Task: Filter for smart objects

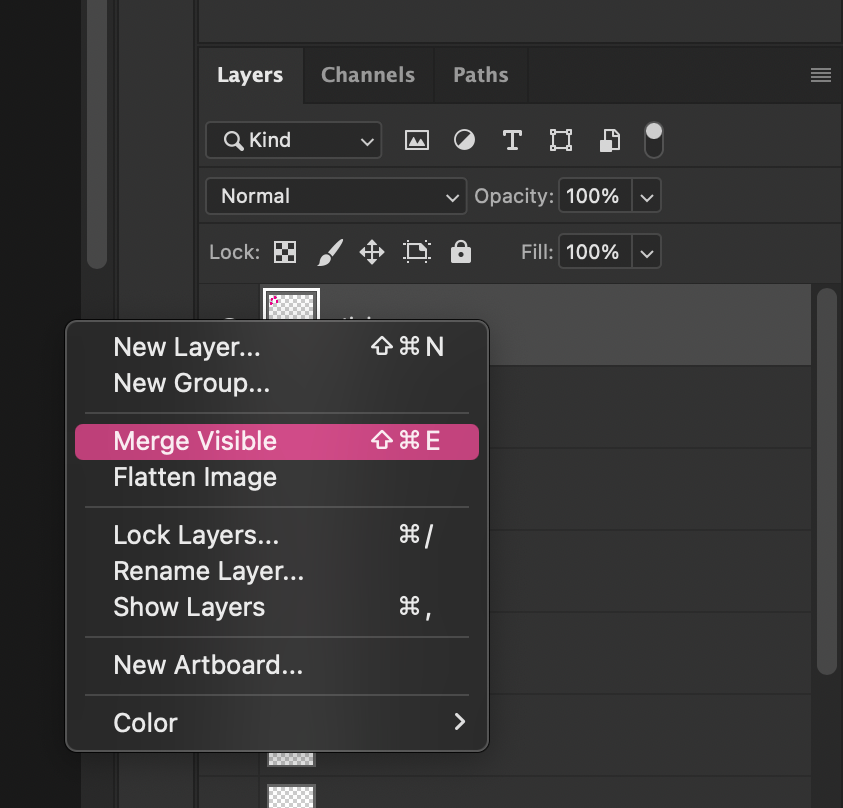Action: 609,140
